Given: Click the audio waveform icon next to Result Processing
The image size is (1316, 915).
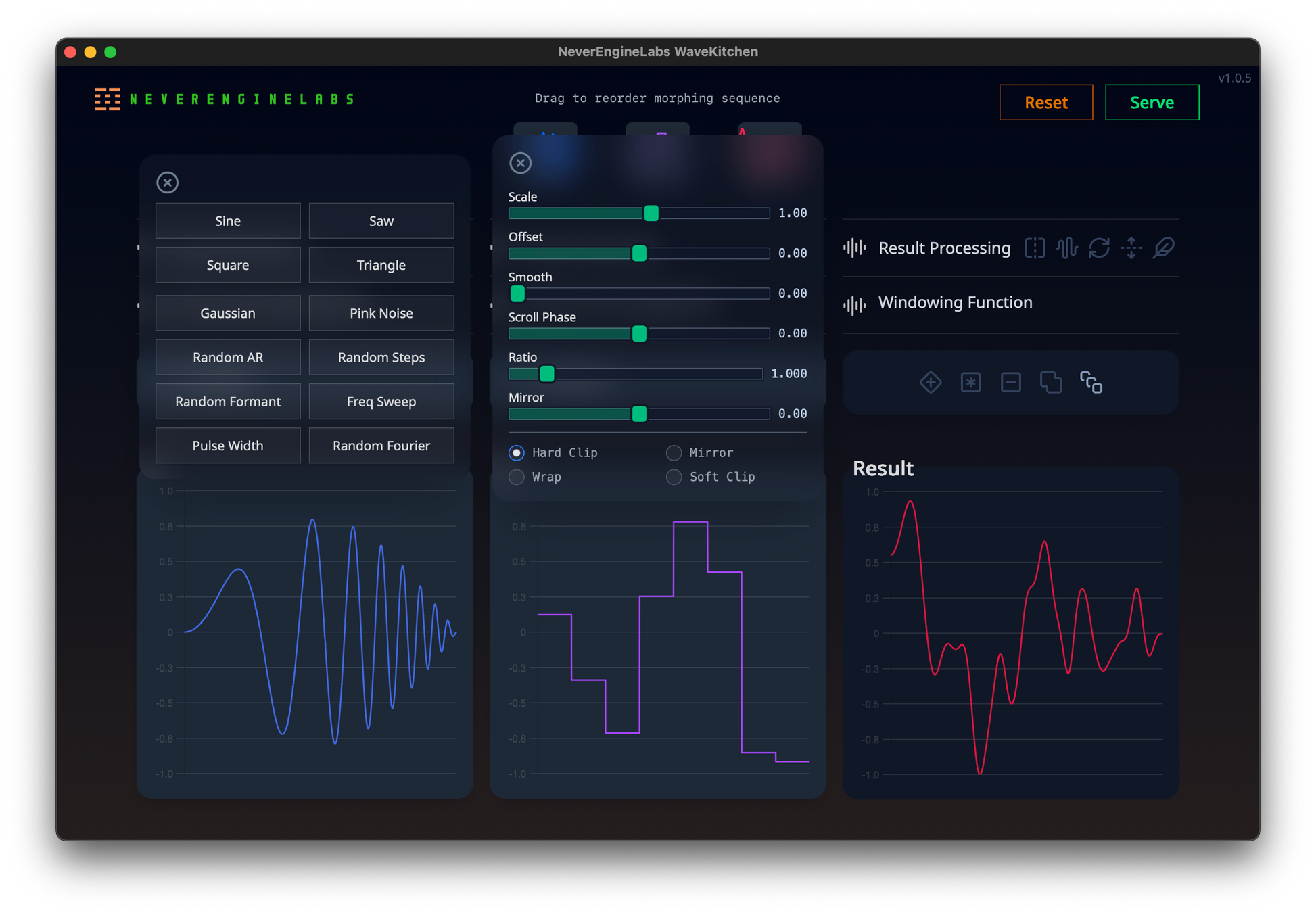Looking at the screenshot, I should tap(1067, 248).
